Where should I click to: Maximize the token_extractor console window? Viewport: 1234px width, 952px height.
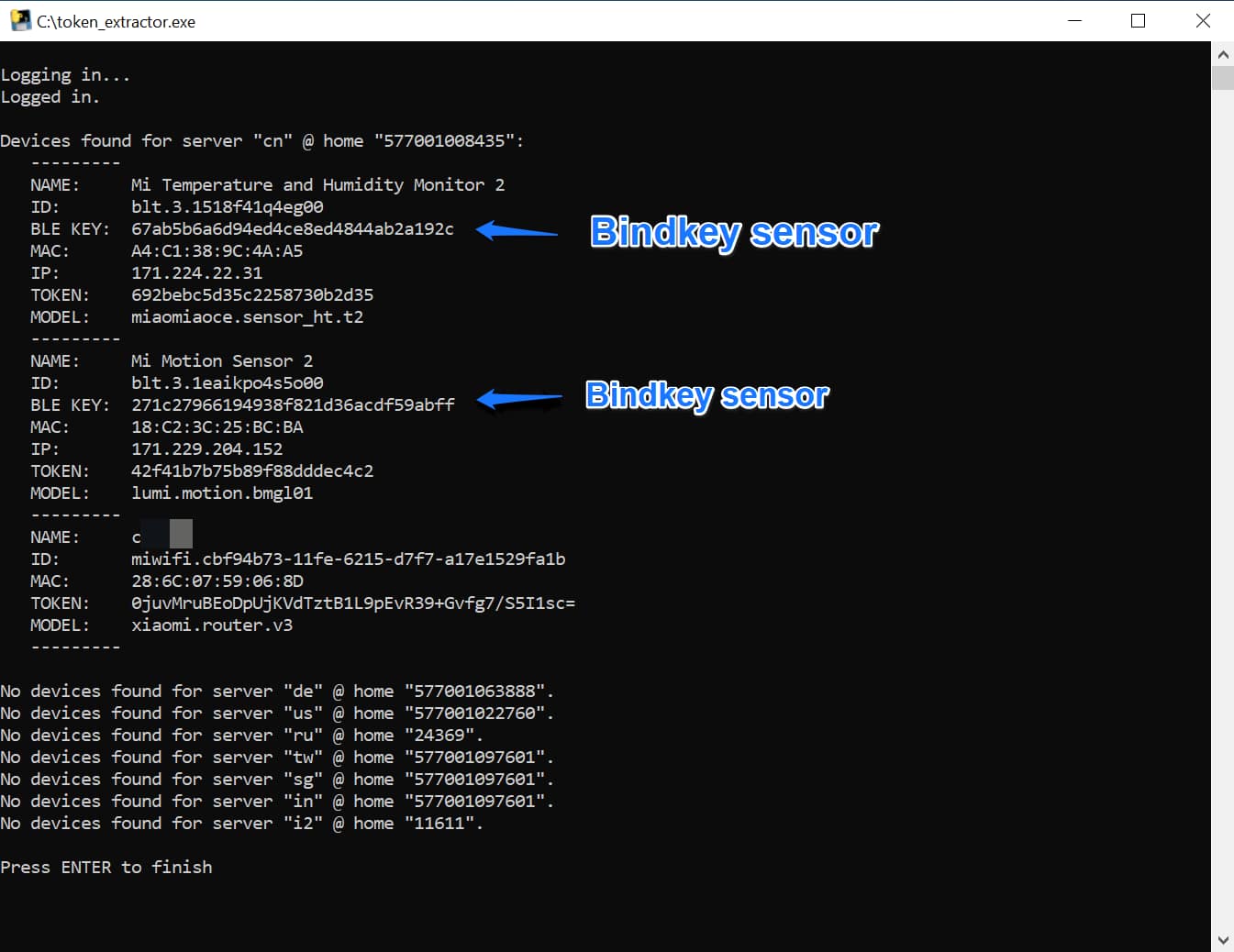[x=1138, y=21]
